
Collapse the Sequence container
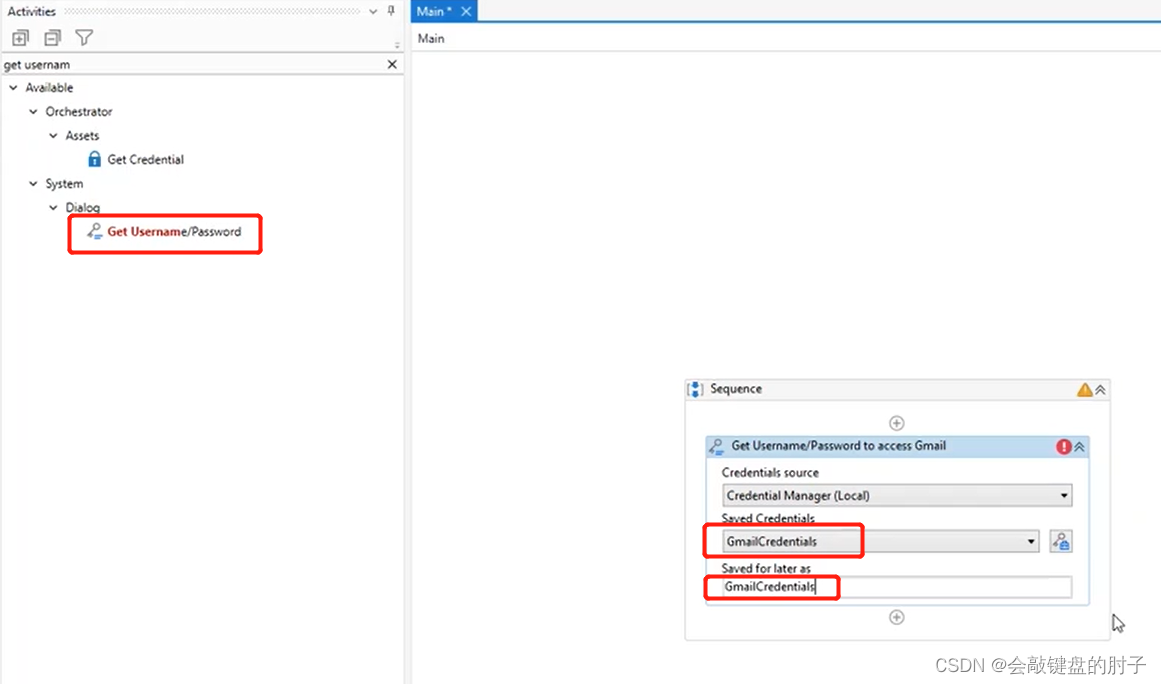pos(1100,390)
